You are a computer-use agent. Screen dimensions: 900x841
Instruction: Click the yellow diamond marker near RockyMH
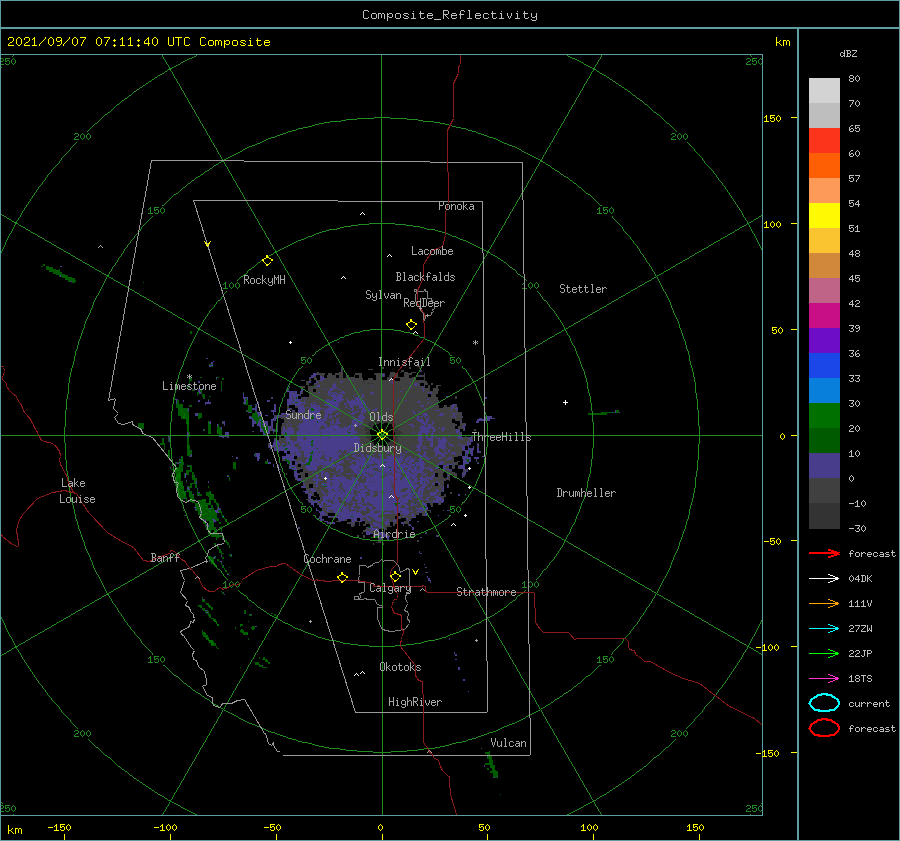[x=267, y=261]
